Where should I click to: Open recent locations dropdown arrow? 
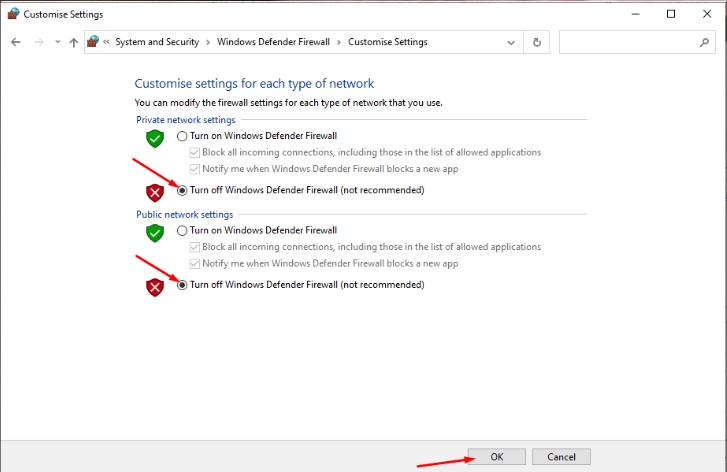click(x=57, y=42)
